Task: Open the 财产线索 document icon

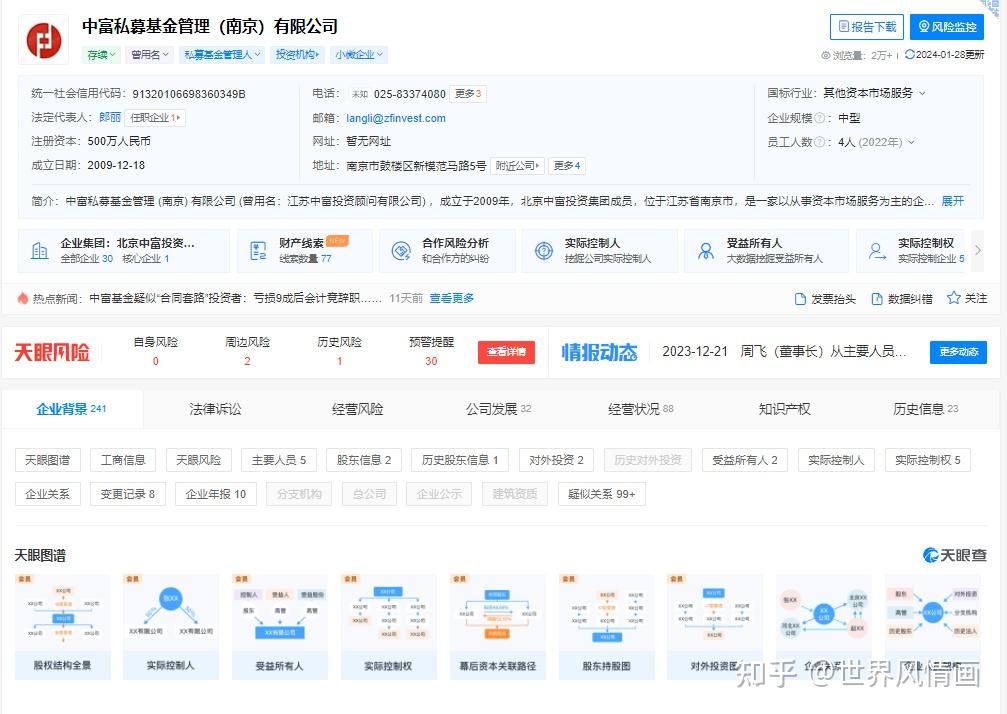Action: (258, 250)
